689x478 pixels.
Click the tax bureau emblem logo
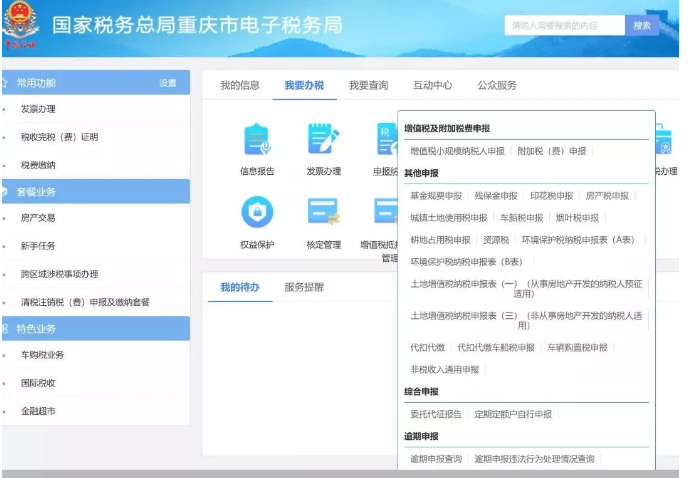click(19, 24)
